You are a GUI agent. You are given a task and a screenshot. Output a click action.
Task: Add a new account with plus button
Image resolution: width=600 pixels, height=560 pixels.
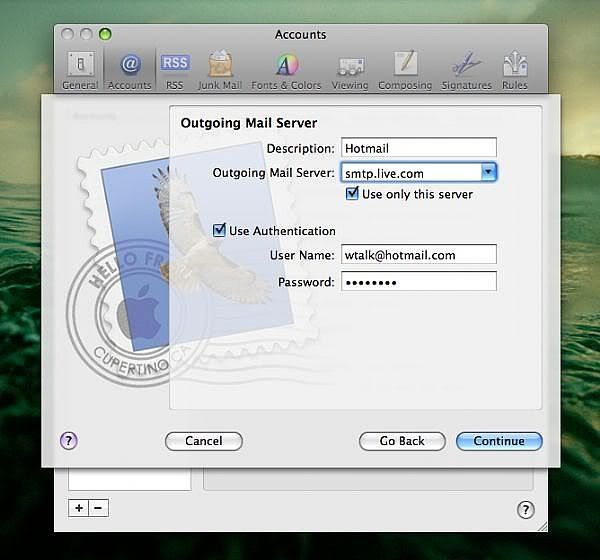[79, 508]
